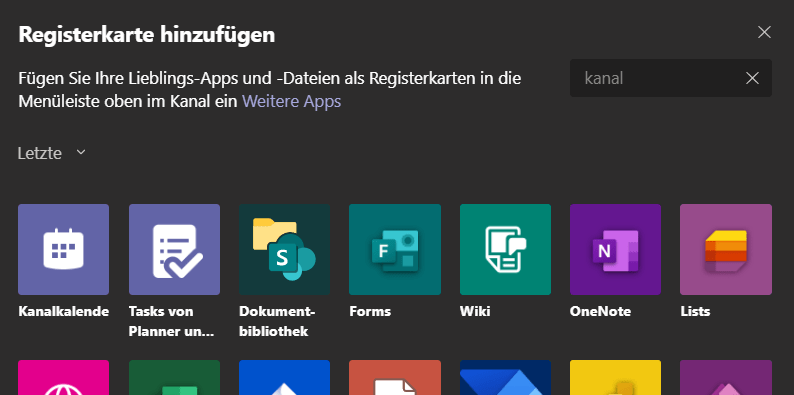This screenshot has height=395, width=794.
Task: Open the Forms app tile
Action: coord(395,249)
